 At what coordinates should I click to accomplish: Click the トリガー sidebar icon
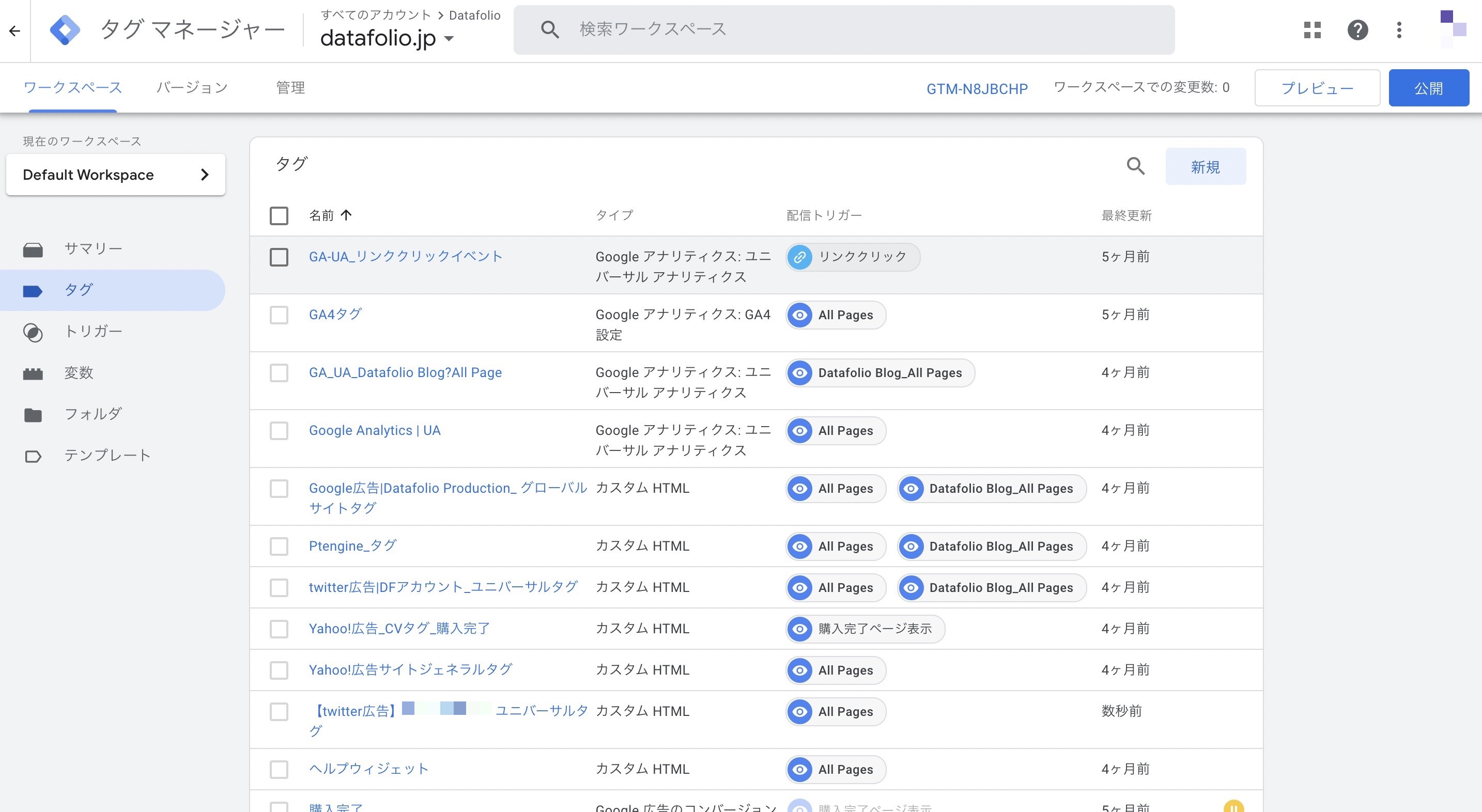(x=33, y=332)
